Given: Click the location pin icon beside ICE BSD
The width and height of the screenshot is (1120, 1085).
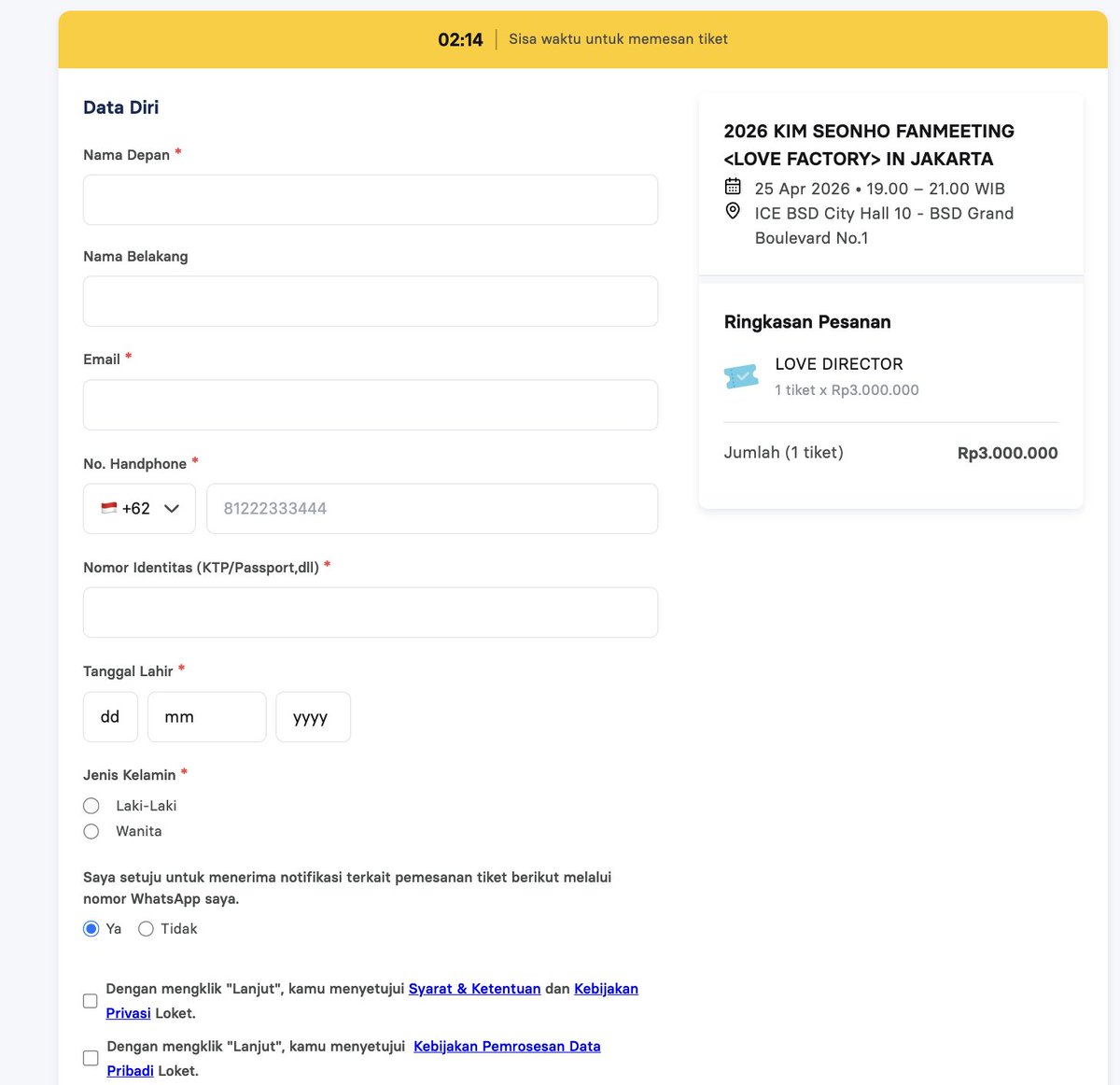Looking at the screenshot, I should point(733,211).
